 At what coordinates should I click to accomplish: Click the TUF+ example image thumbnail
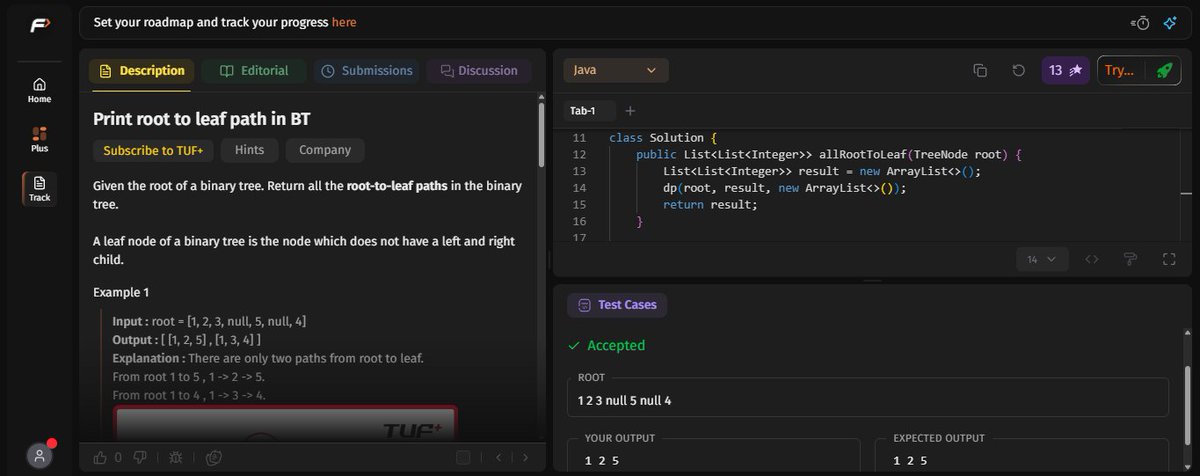point(285,422)
